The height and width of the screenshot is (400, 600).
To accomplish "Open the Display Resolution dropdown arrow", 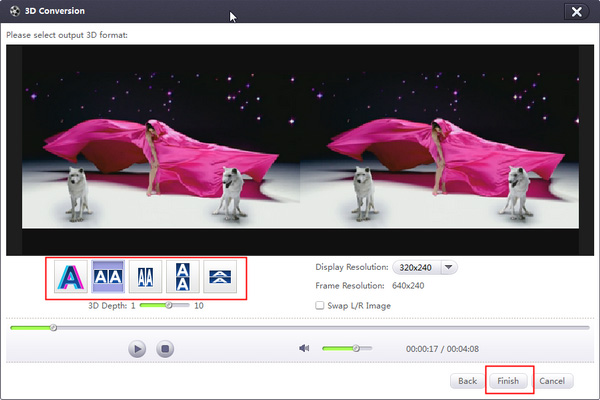I will pyautogui.click(x=449, y=267).
